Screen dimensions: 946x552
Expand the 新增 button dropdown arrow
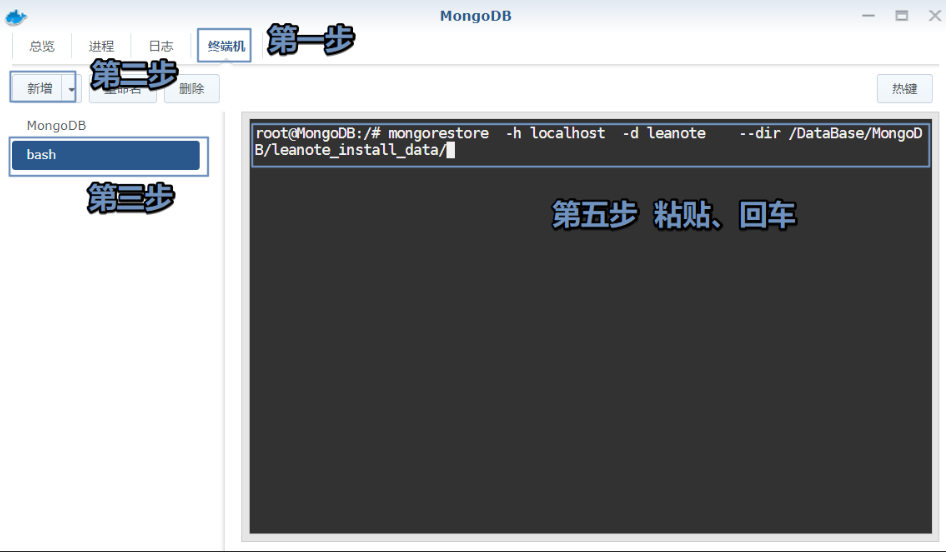point(71,89)
